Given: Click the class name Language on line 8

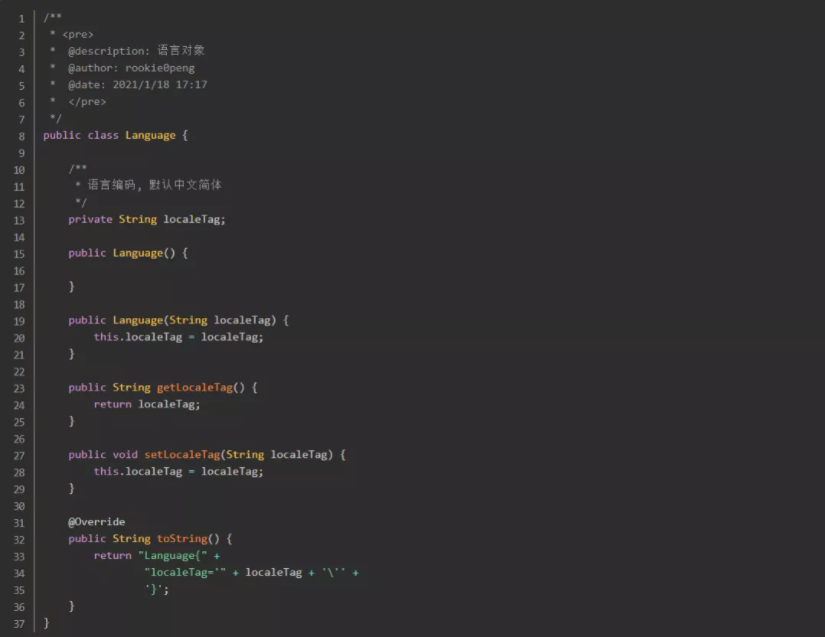Looking at the screenshot, I should point(150,136).
